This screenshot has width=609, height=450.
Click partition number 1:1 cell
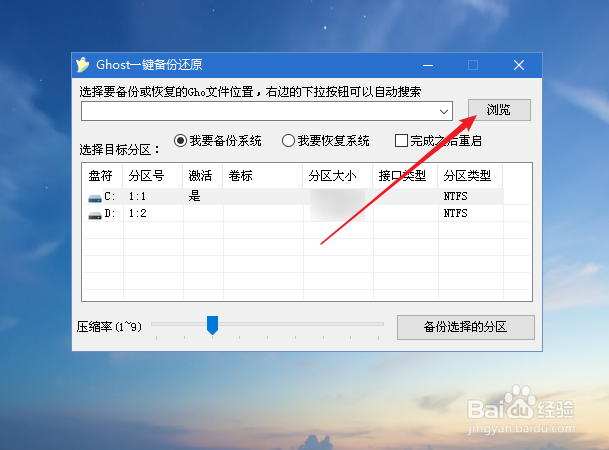137,196
